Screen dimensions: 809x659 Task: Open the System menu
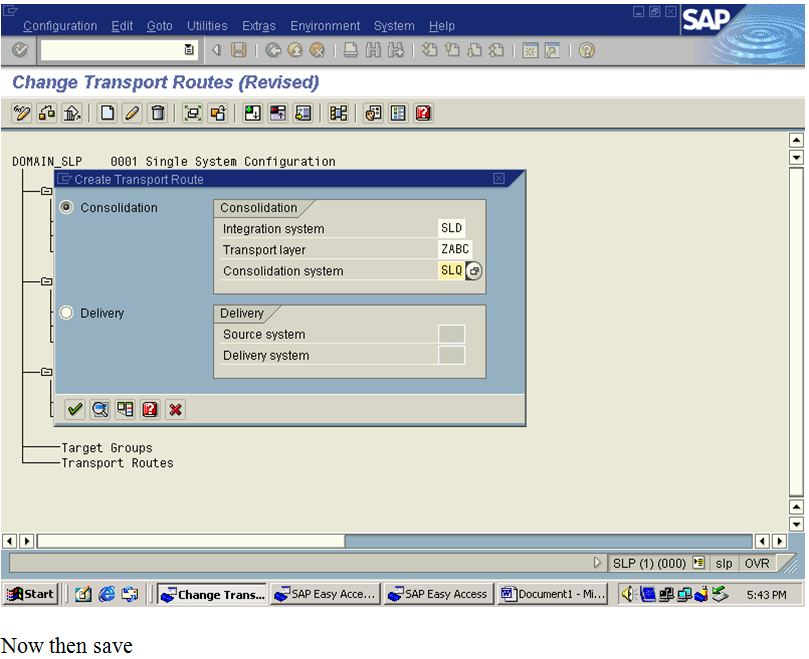coord(394,26)
